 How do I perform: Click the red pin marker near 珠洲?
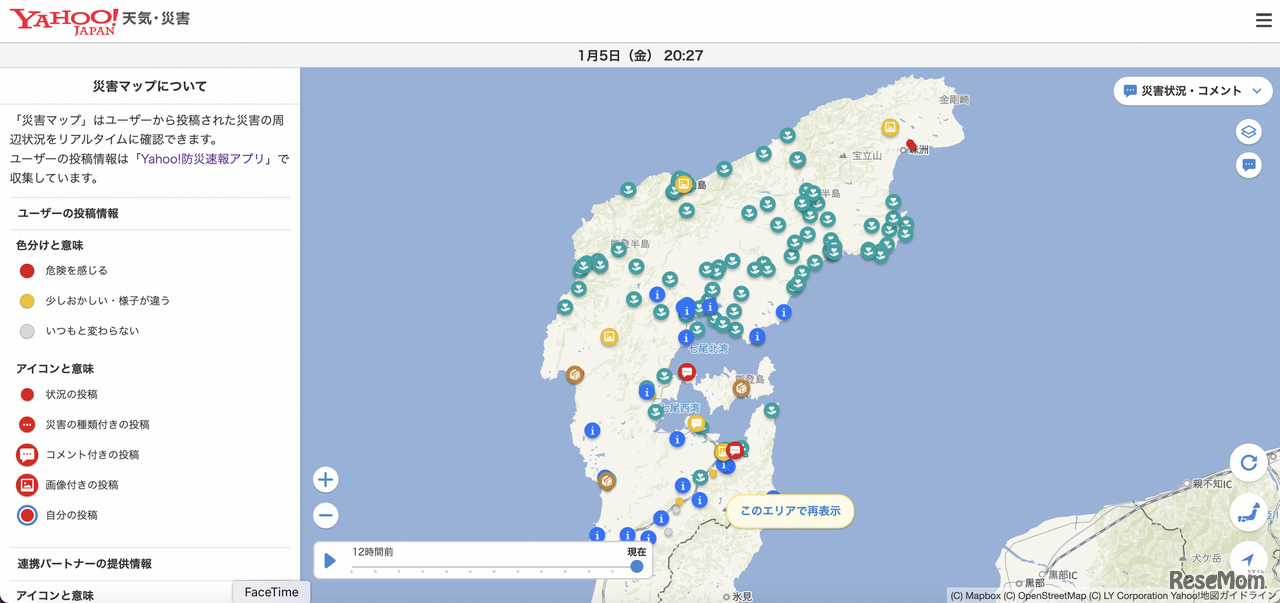click(x=911, y=145)
